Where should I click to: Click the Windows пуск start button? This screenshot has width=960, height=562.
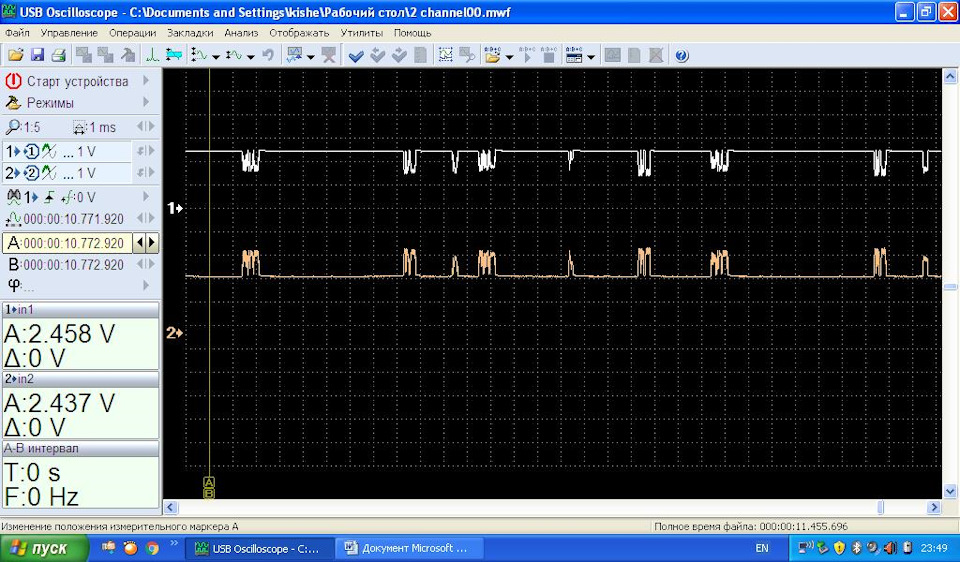[38, 549]
